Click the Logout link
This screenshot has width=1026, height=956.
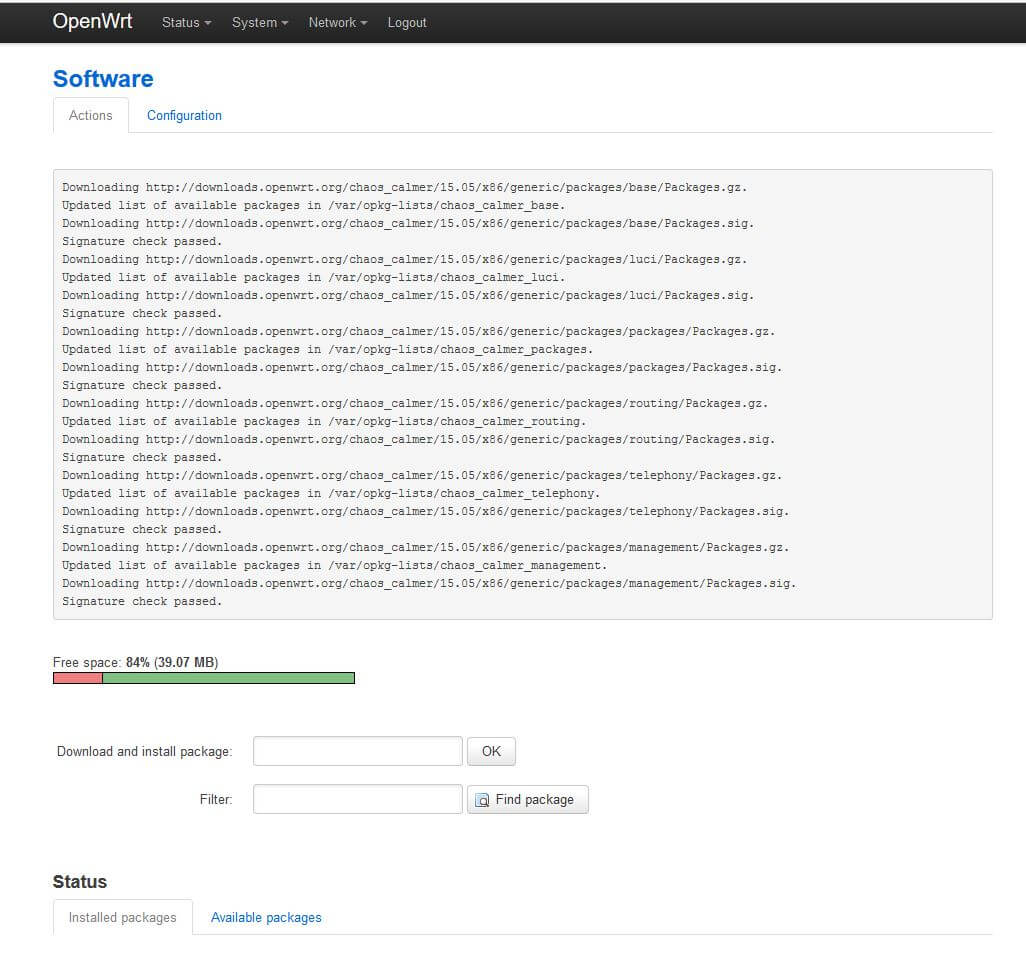[407, 22]
